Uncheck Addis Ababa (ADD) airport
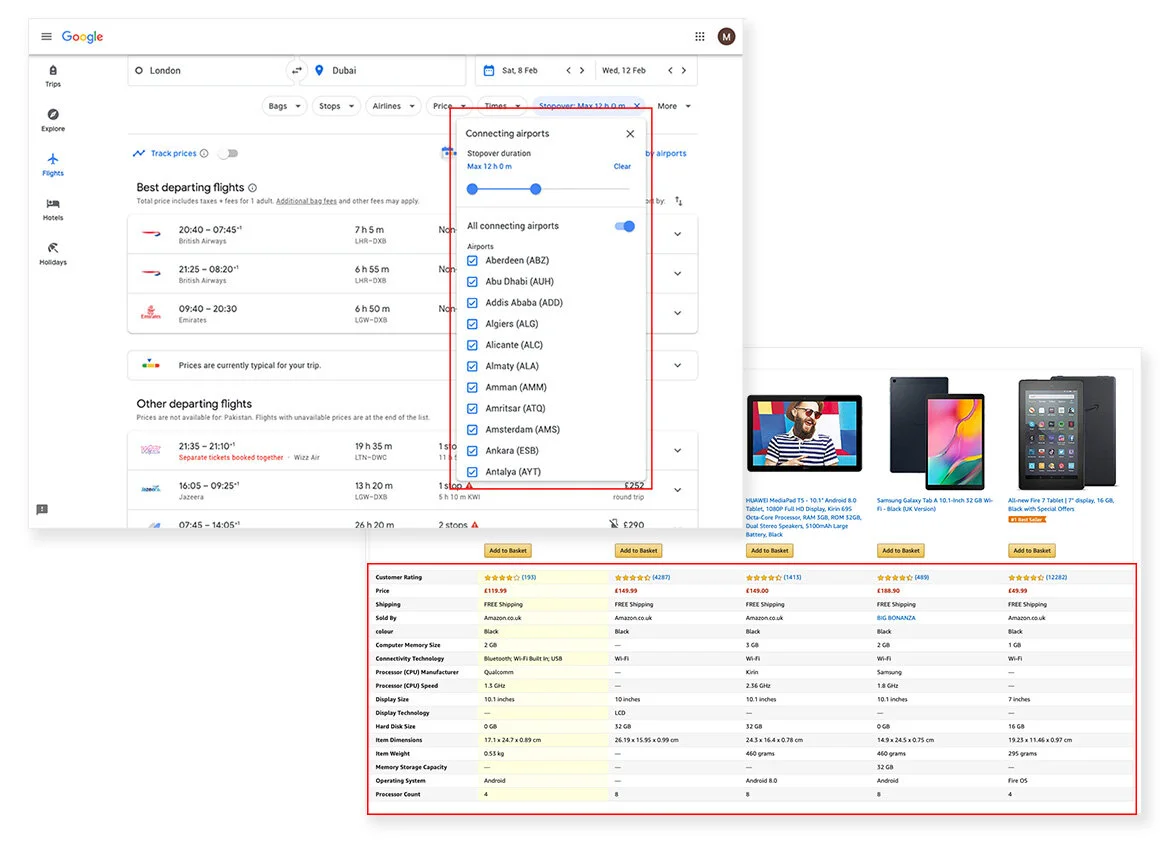Screen dimensions: 1160x845 (x=472, y=303)
